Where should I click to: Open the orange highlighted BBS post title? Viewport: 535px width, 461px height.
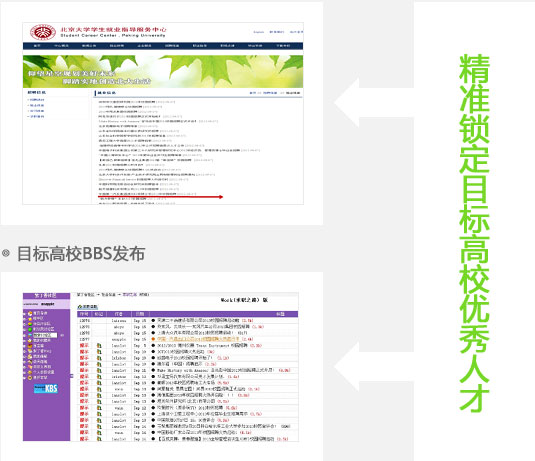(x=198, y=339)
